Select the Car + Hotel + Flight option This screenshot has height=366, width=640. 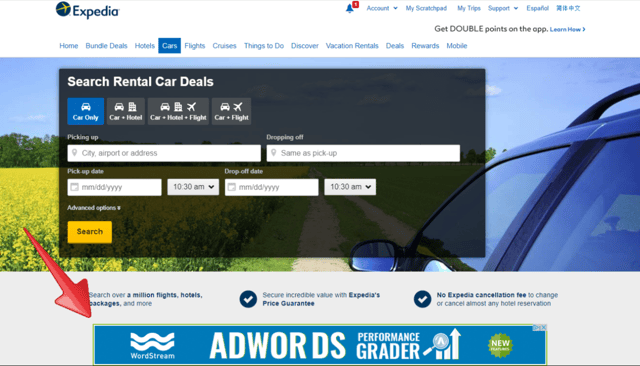[178, 111]
